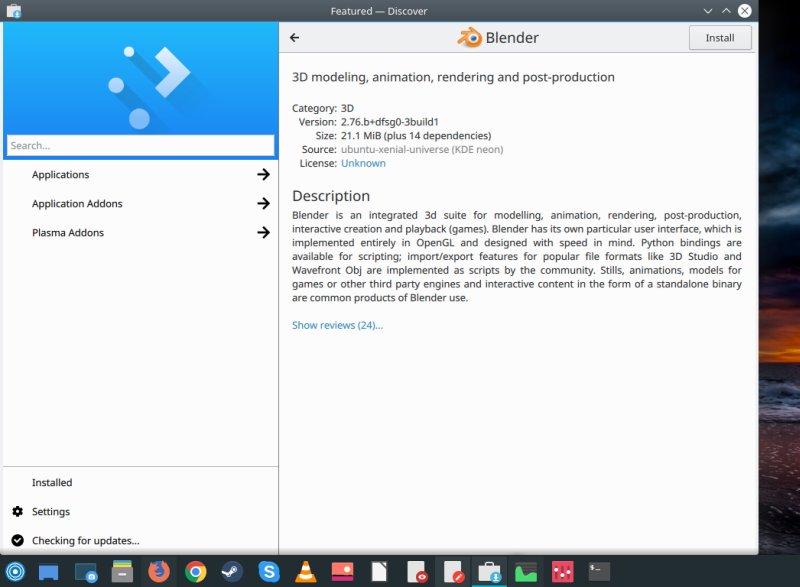Switch to Discover in the taskbar
800x587 pixels.
click(x=489, y=572)
